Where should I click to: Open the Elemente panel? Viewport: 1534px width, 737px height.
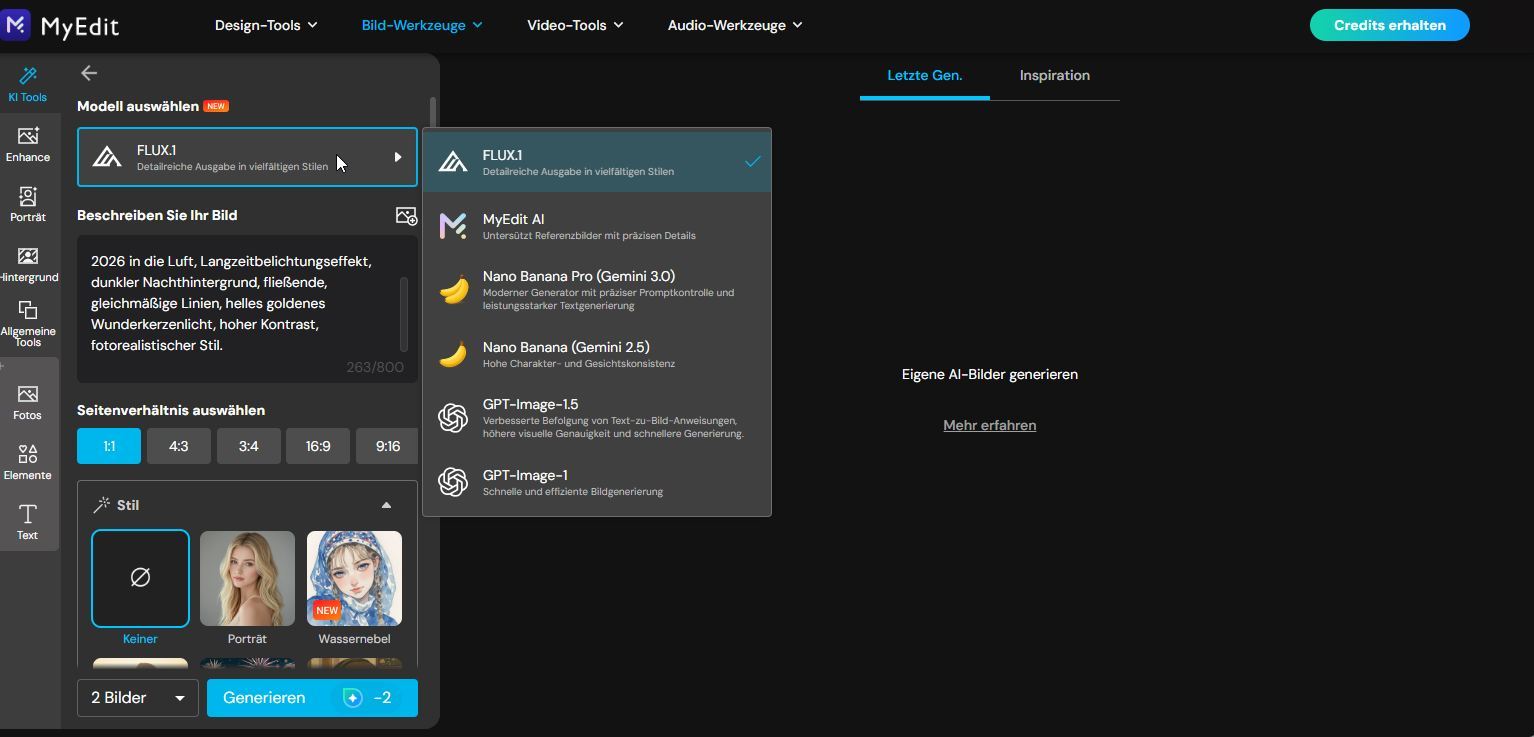28,463
